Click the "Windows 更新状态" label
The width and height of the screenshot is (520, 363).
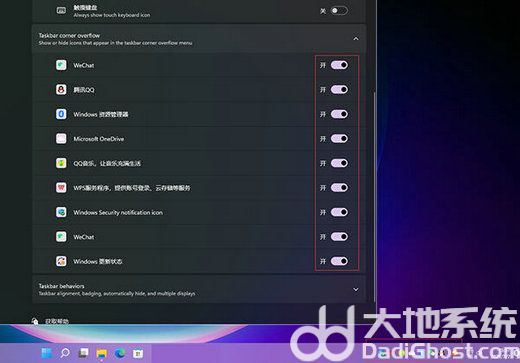tap(98, 261)
